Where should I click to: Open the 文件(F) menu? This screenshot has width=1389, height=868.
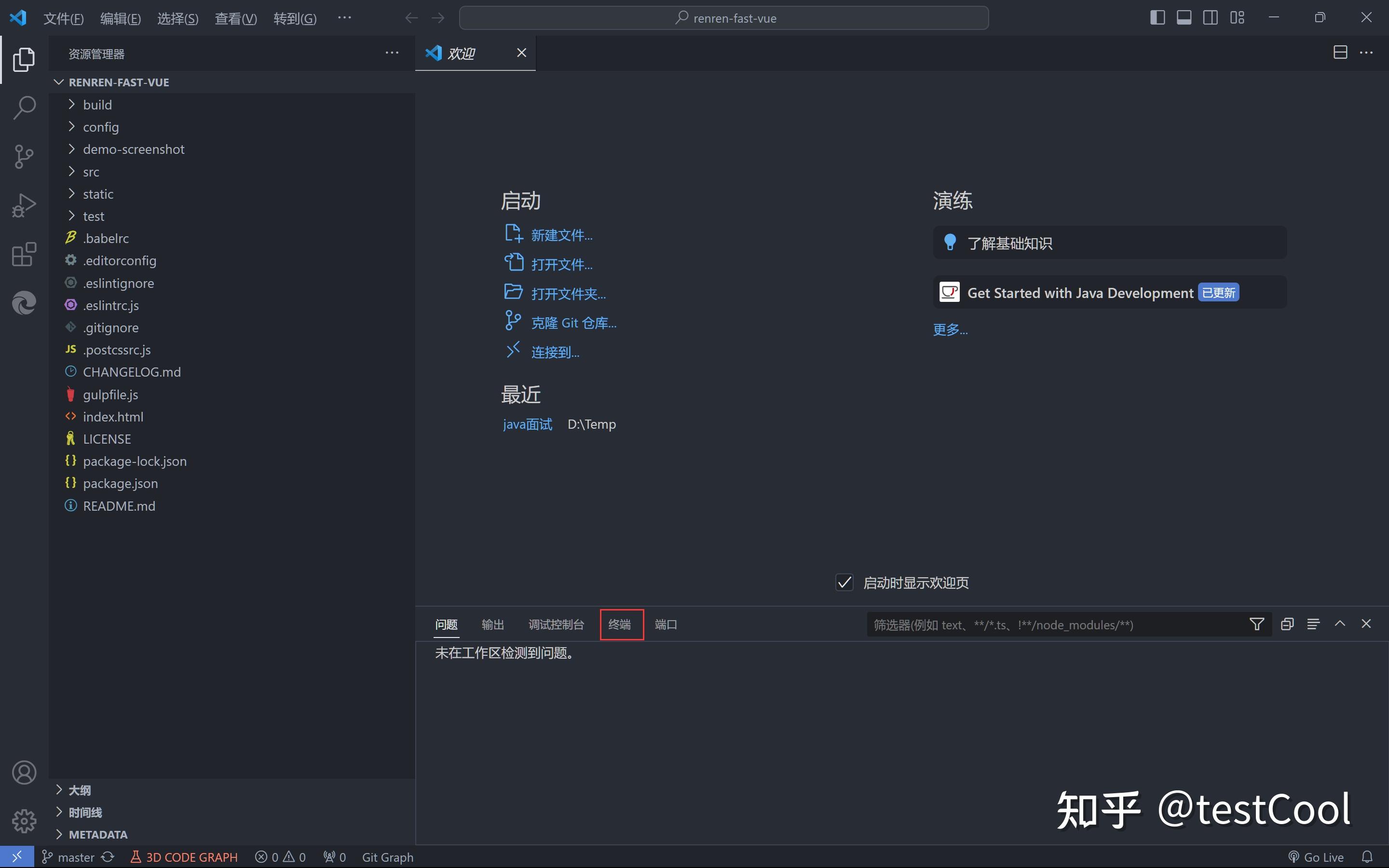click(x=63, y=18)
